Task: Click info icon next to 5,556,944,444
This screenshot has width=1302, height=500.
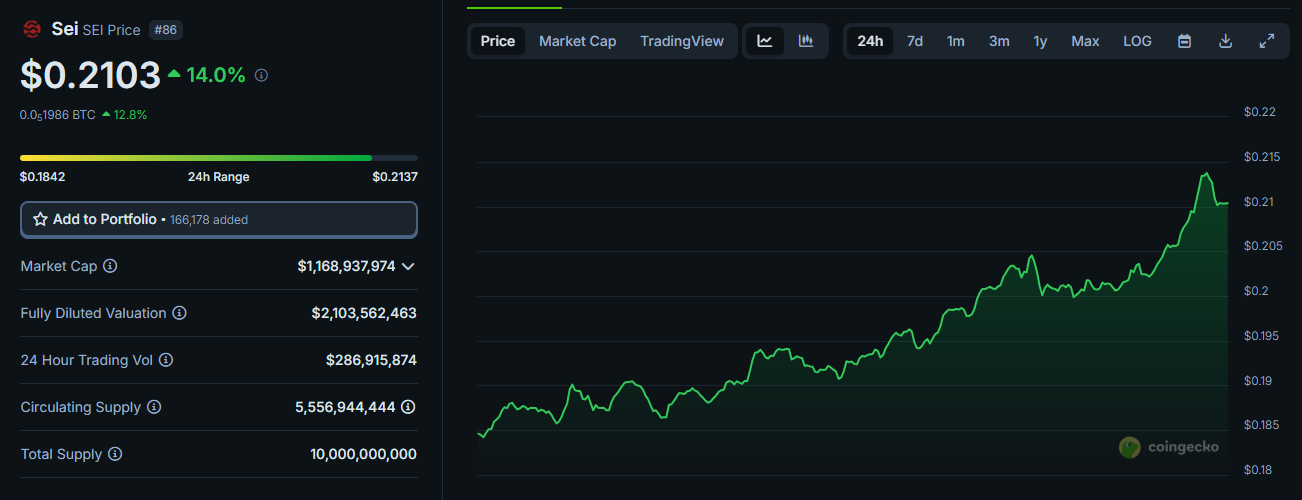Action: pyautogui.click(x=408, y=407)
